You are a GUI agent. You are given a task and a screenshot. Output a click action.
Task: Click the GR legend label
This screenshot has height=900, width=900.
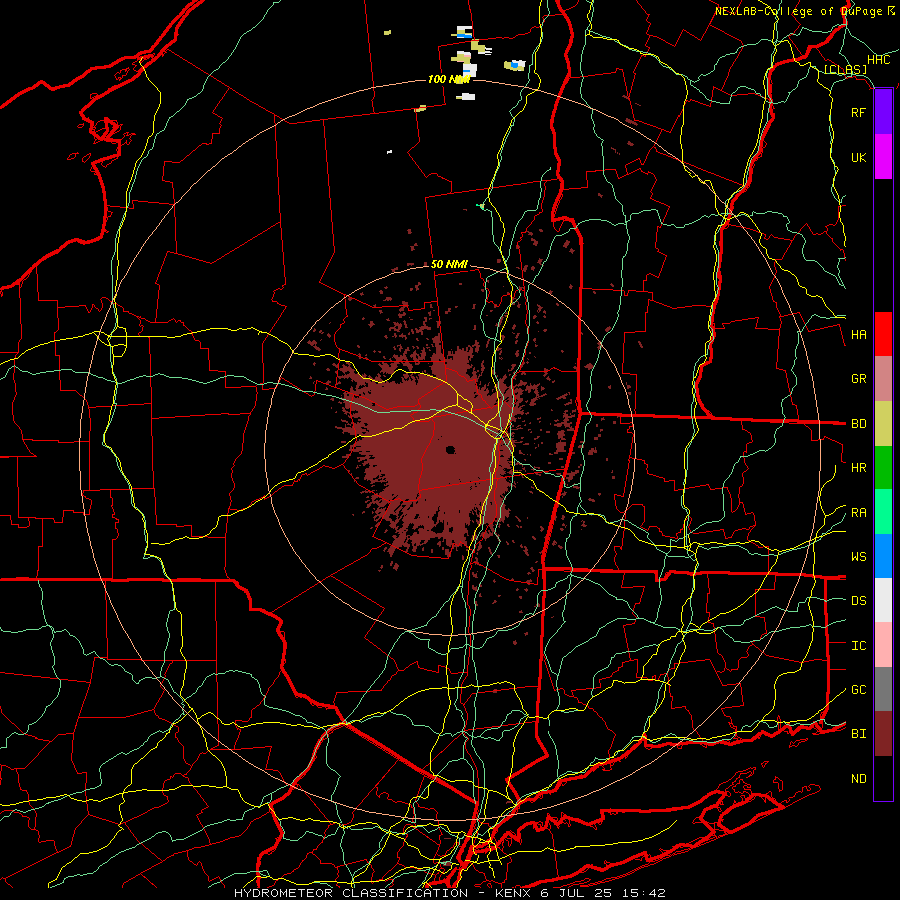pyautogui.click(x=858, y=378)
